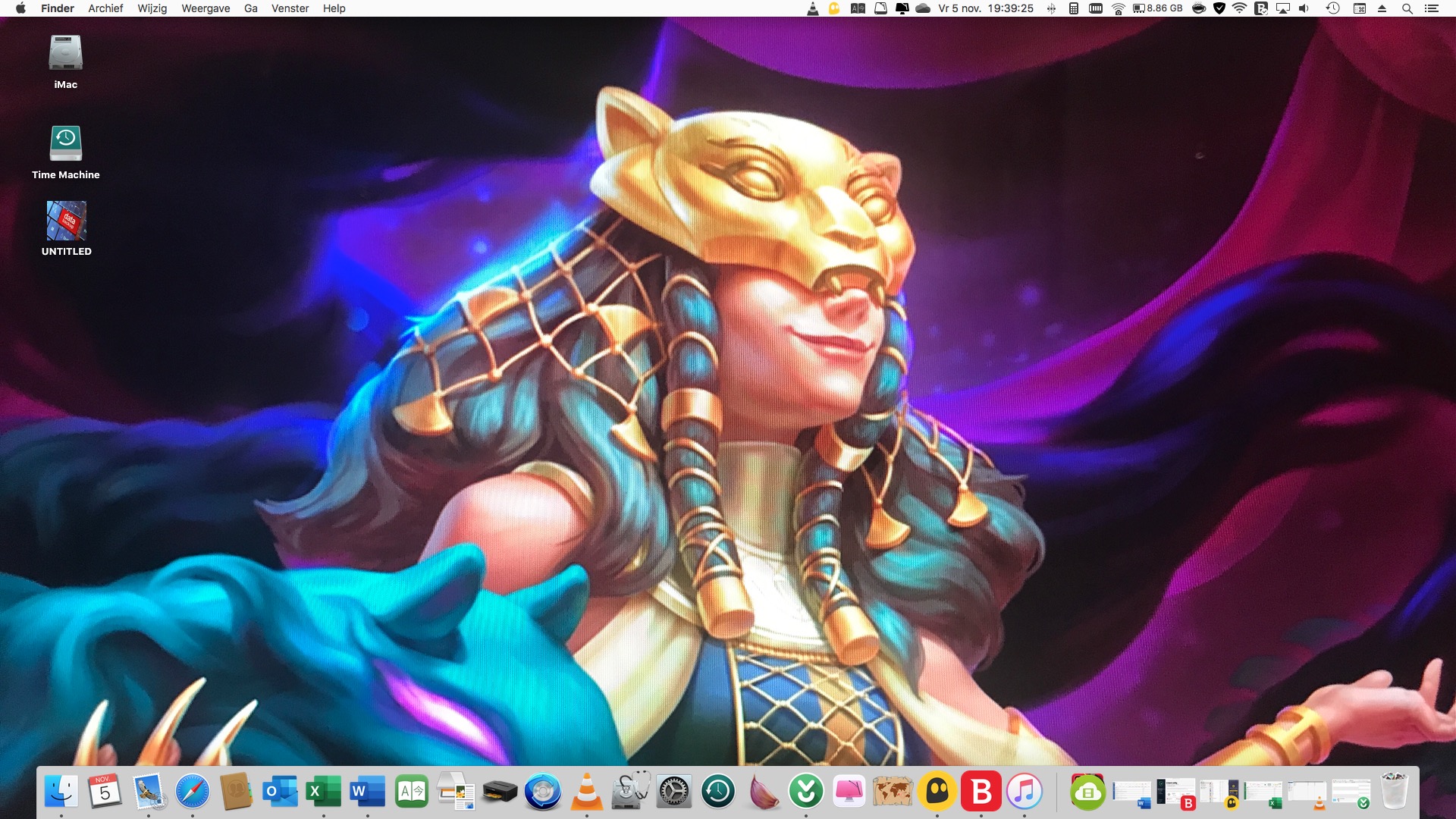Click the shield security menu bar icon
Screen dimensions: 1456x819
[x=1219, y=8]
